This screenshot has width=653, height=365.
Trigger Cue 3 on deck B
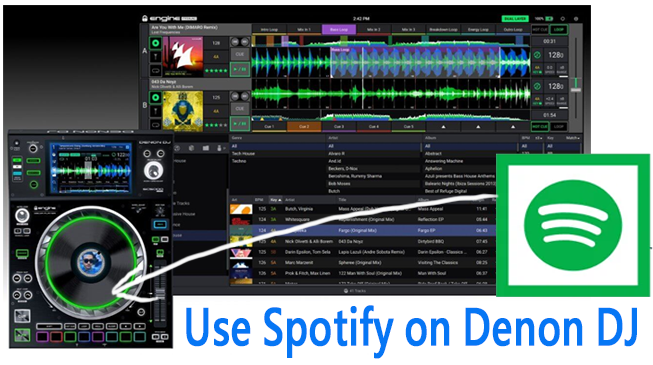pyautogui.click(x=339, y=127)
